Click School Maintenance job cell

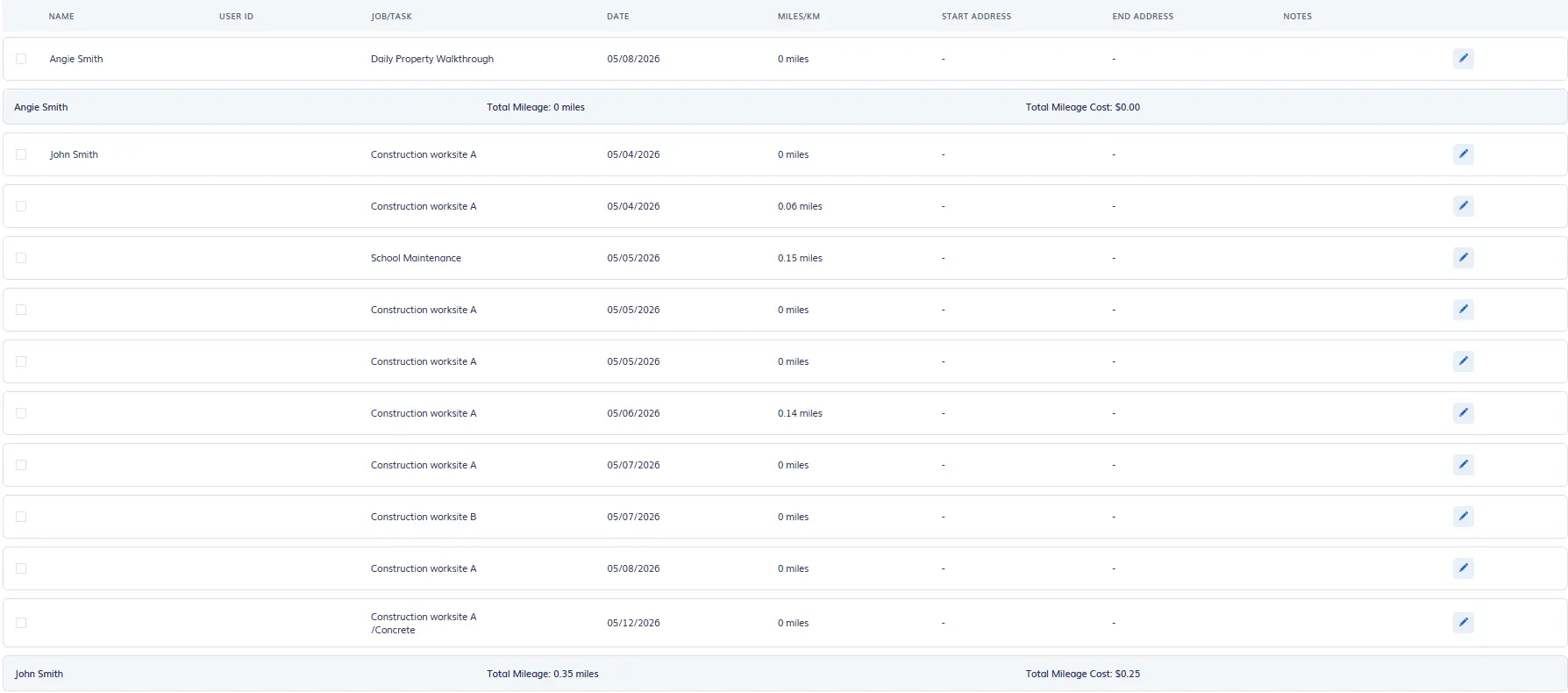416,258
